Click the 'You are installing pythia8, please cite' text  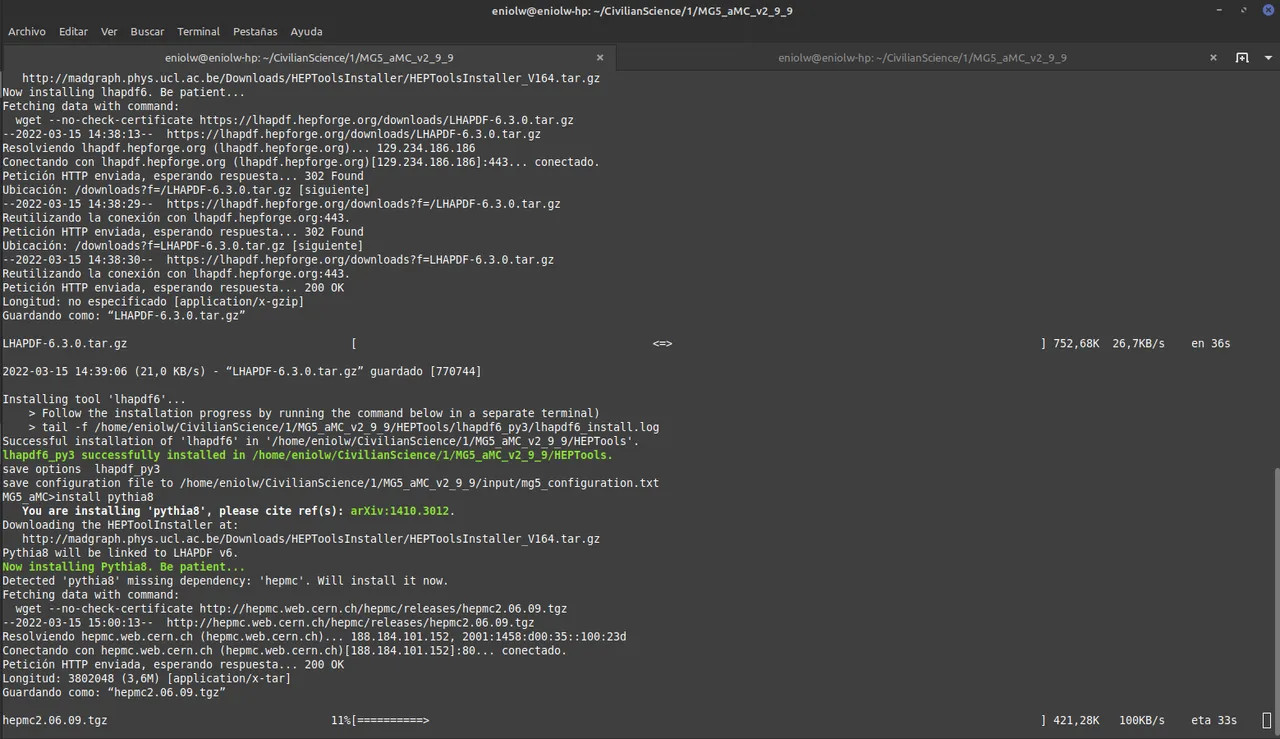pos(183,511)
